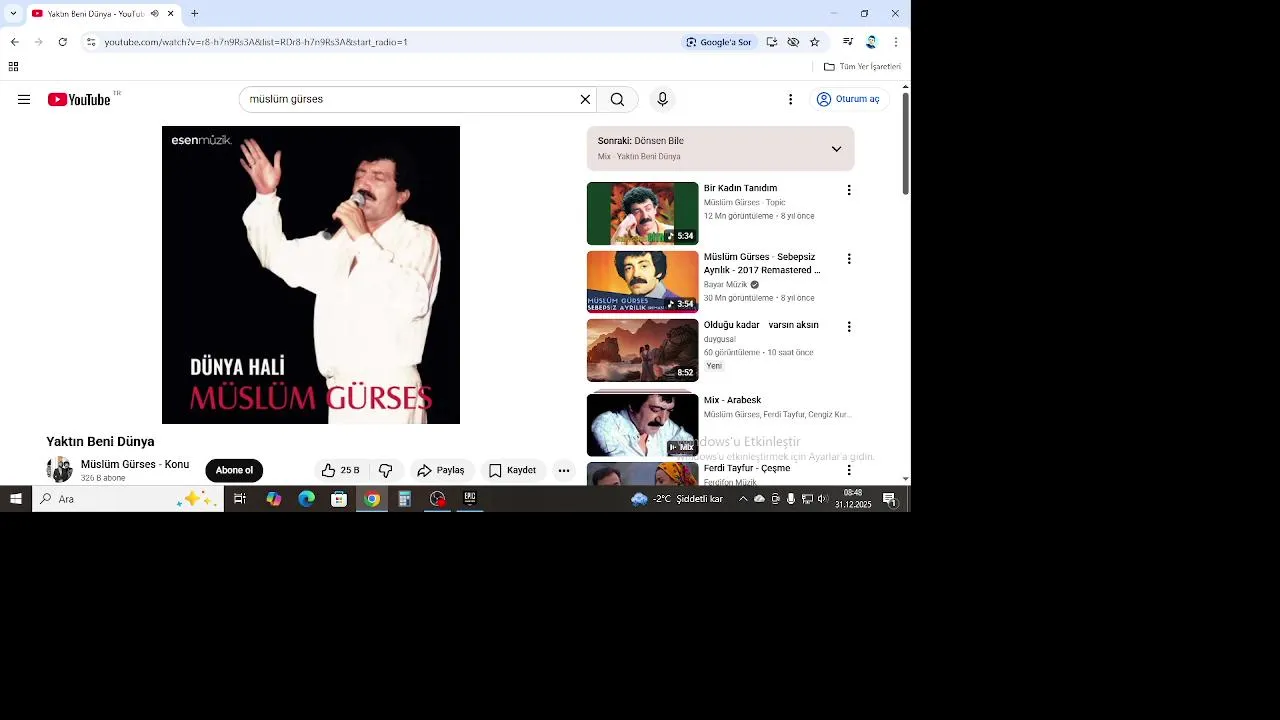The width and height of the screenshot is (1280, 720).
Task: Install app via address bar install icon
Action: pyautogui.click(x=771, y=42)
